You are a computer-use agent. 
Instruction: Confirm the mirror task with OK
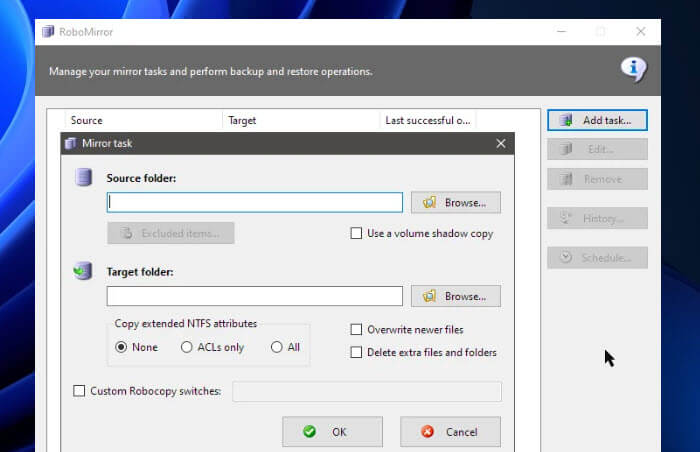click(332, 432)
